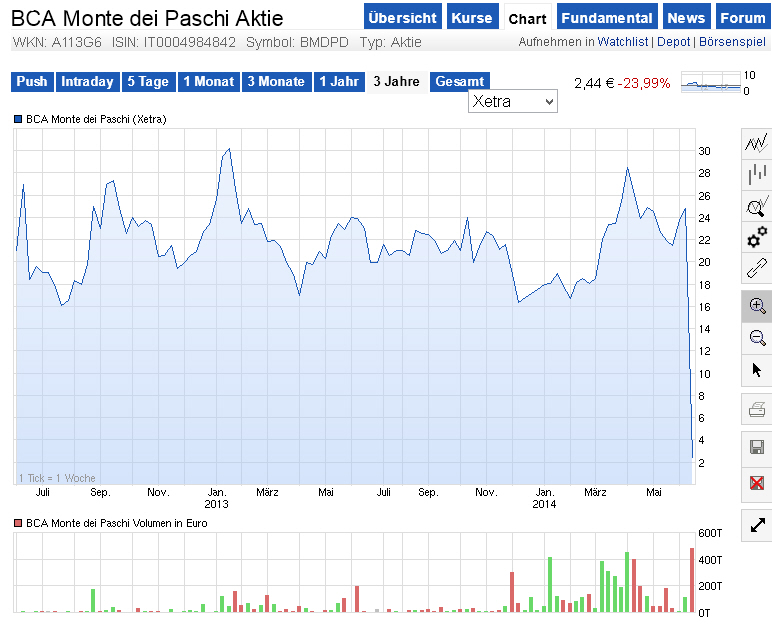Click the price chart peak near Jan. 2013
This screenshot has width=772, height=642.
tap(229, 149)
